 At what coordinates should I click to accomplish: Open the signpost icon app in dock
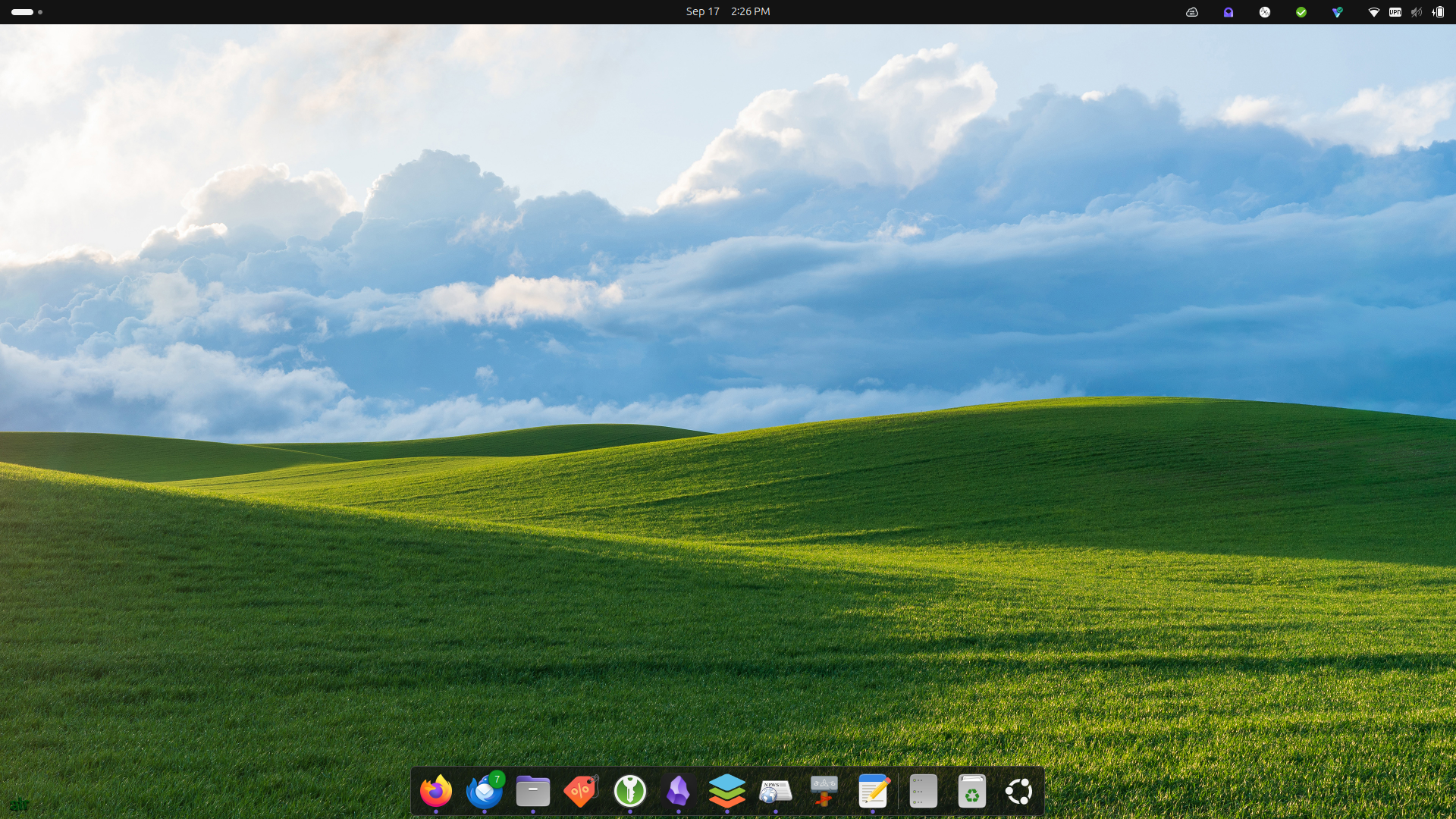tap(824, 792)
